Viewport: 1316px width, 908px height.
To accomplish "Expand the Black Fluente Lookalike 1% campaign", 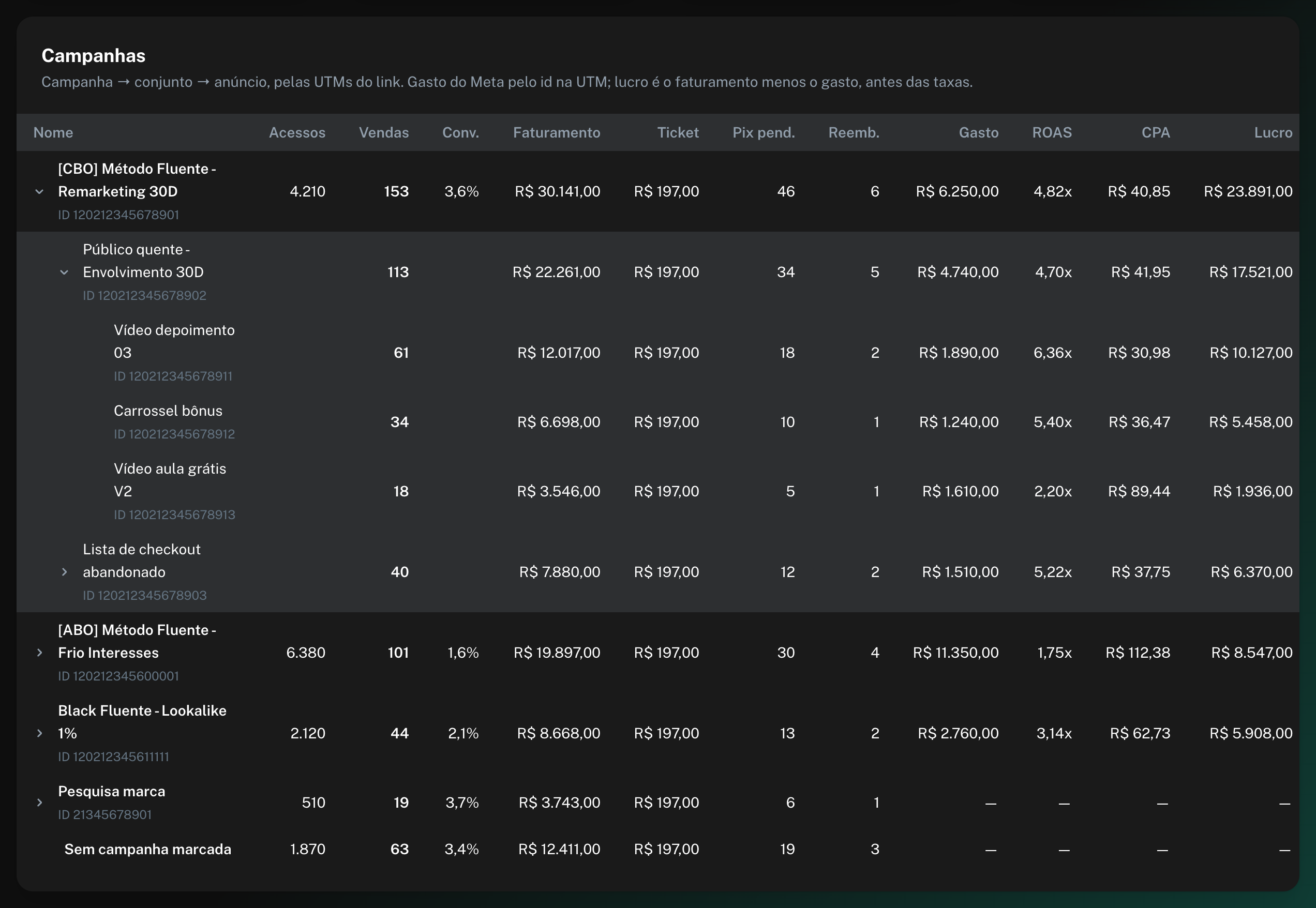I will (39, 734).
